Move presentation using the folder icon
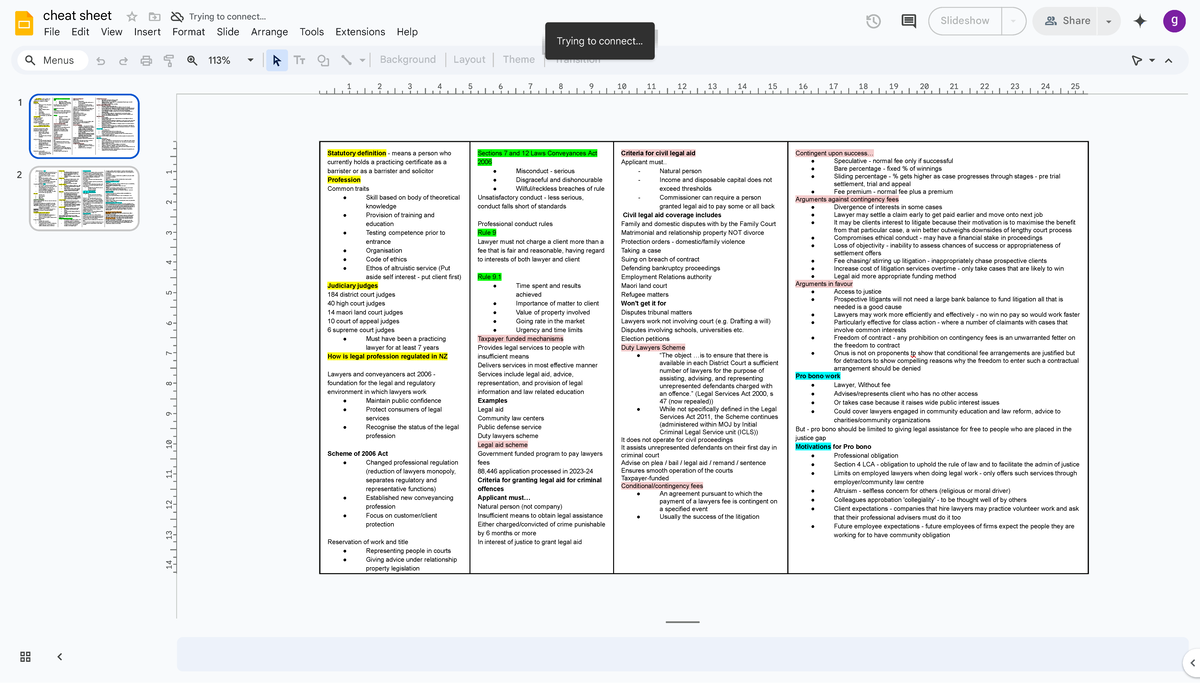This screenshot has height=683, width=1200. [x=155, y=17]
